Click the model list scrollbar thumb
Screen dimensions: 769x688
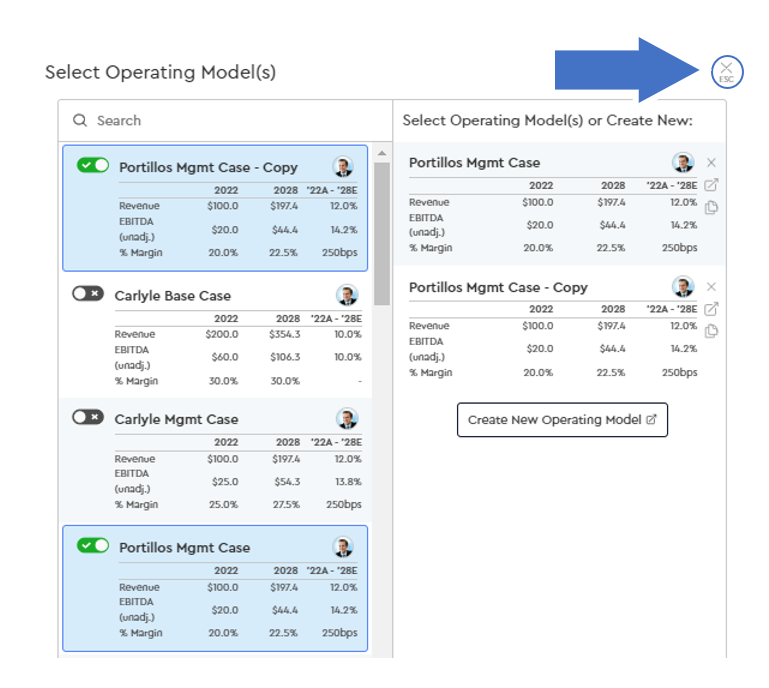(x=382, y=234)
